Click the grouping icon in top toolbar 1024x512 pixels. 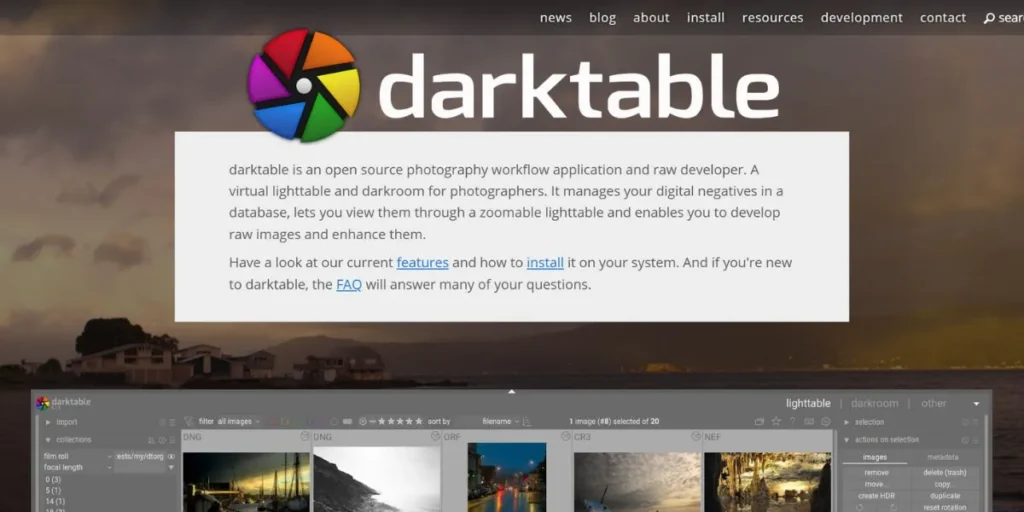click(x=759, y=422)
